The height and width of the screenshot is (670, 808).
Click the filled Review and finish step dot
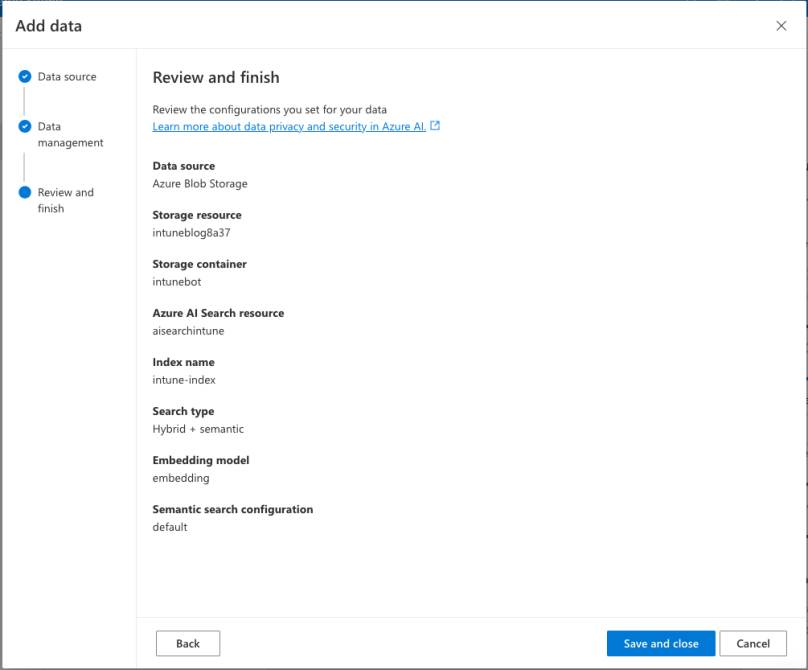(25, 192)
